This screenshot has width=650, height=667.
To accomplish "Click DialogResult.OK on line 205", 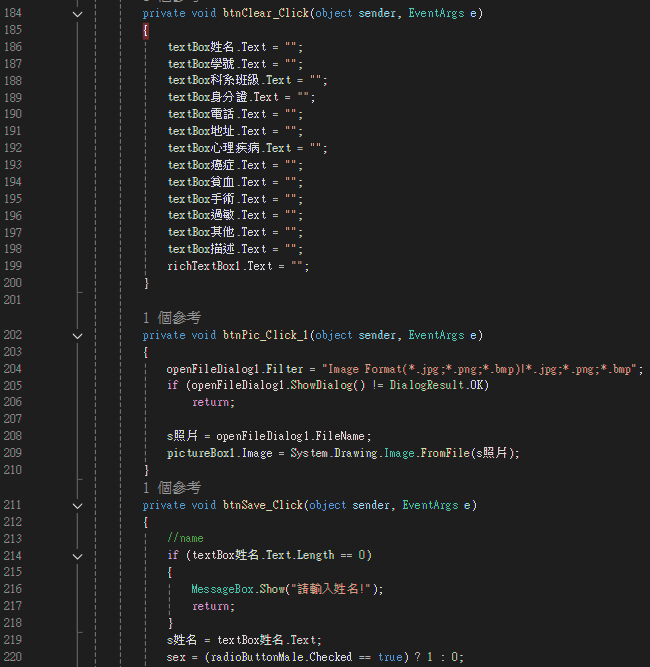I will click(x=438, y=385).
